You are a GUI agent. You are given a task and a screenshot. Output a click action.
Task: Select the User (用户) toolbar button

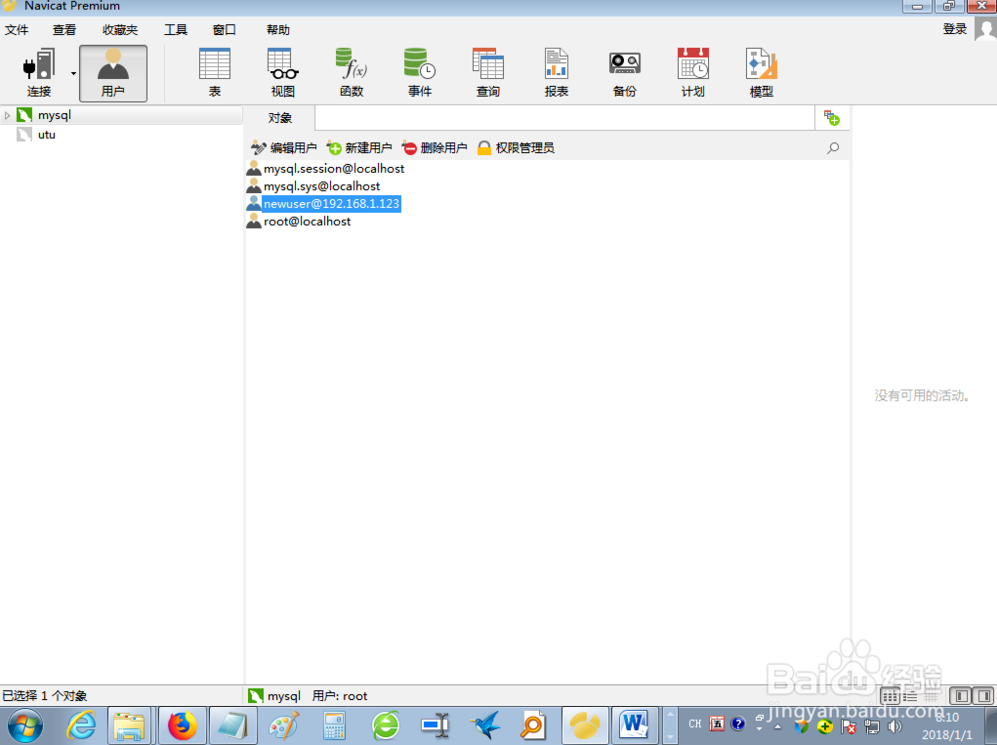point(113,73)
